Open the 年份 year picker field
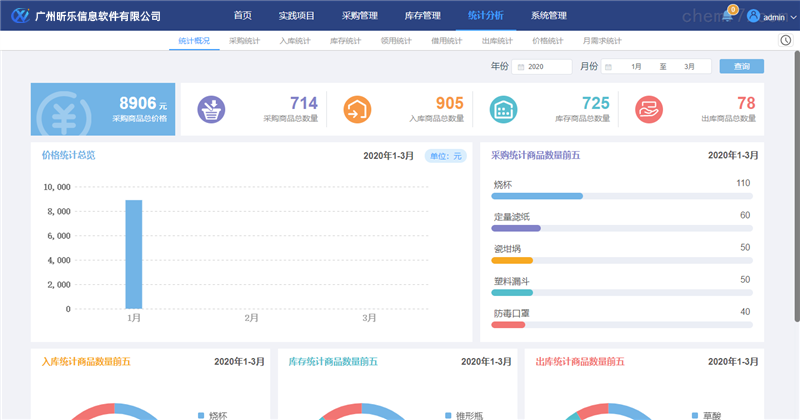The height and width of the screenshot is (420, 800). pos(542,66)
